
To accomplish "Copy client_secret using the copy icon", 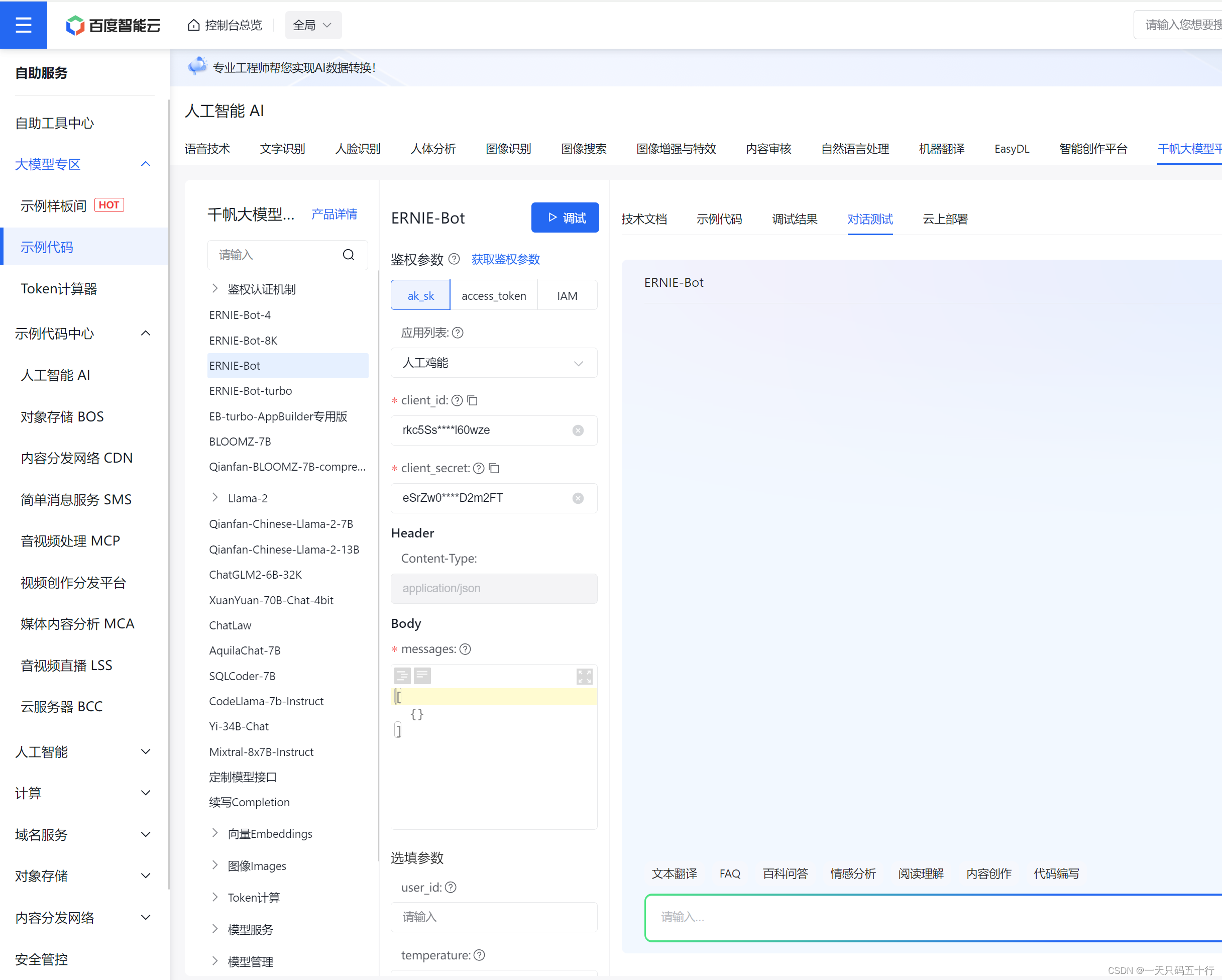I will tap(494, 468).
